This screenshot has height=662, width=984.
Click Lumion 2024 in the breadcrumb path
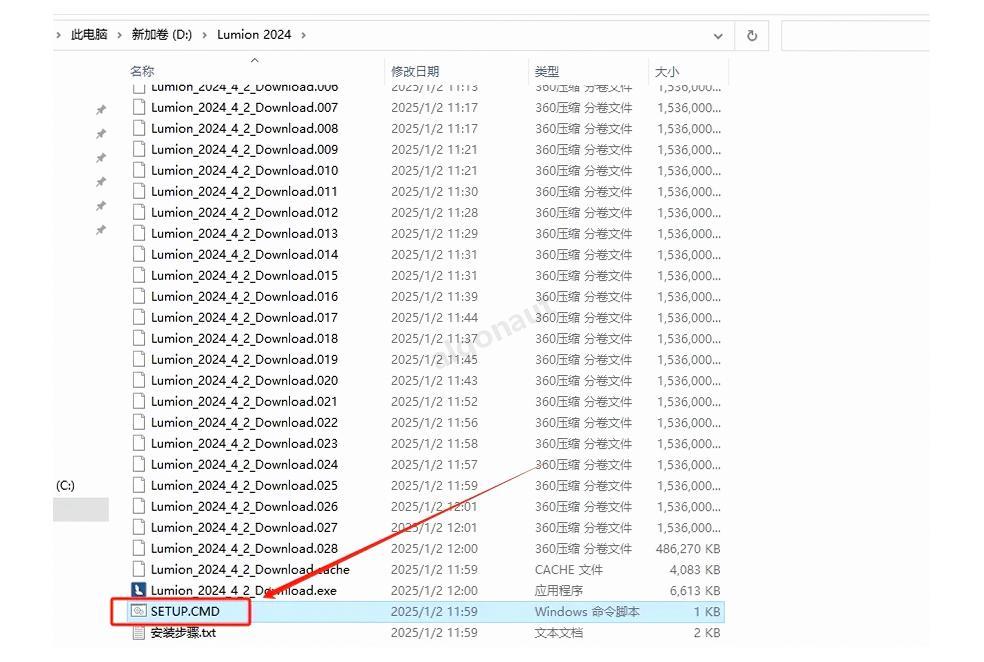pyautogui.click(x=254, y=35)
